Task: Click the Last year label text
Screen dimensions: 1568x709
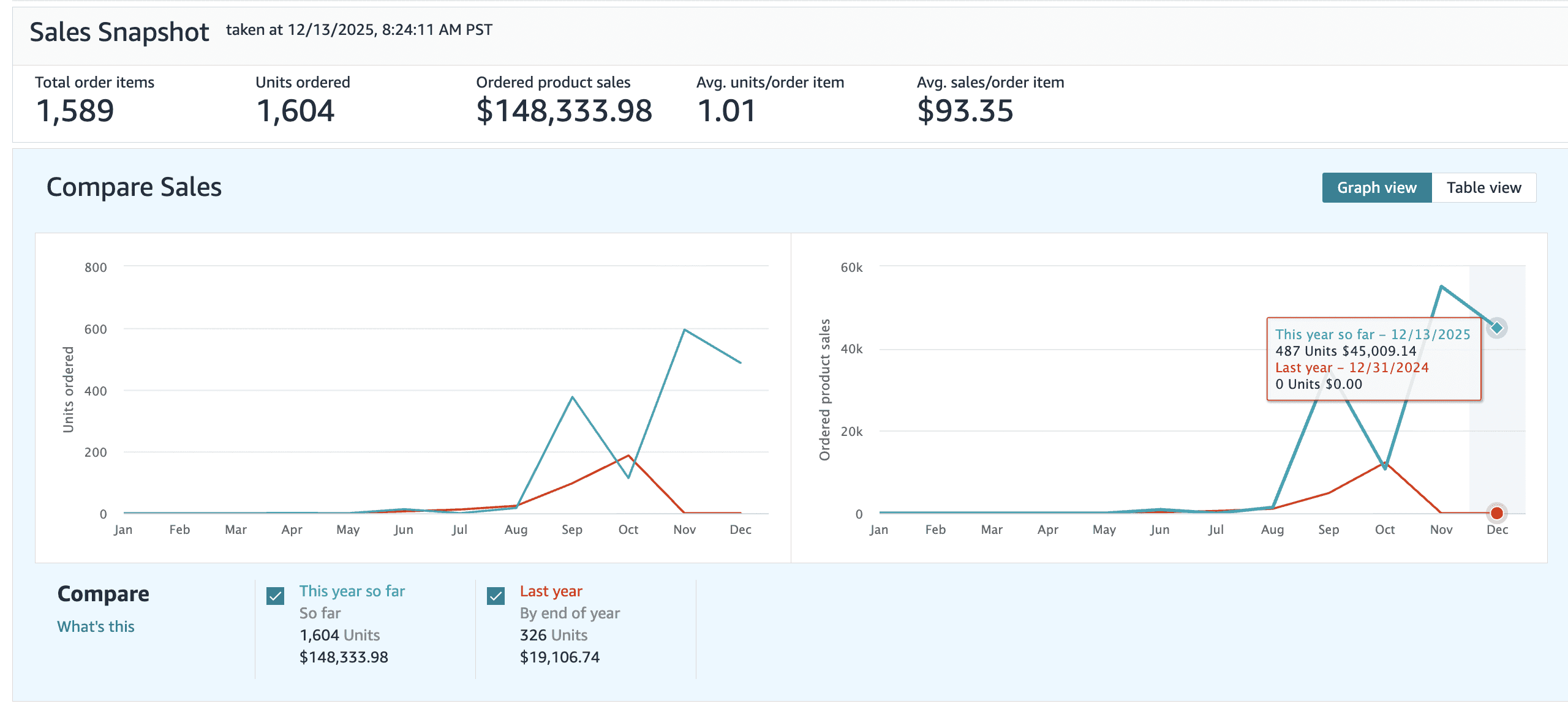Action: tap(551, 591)
